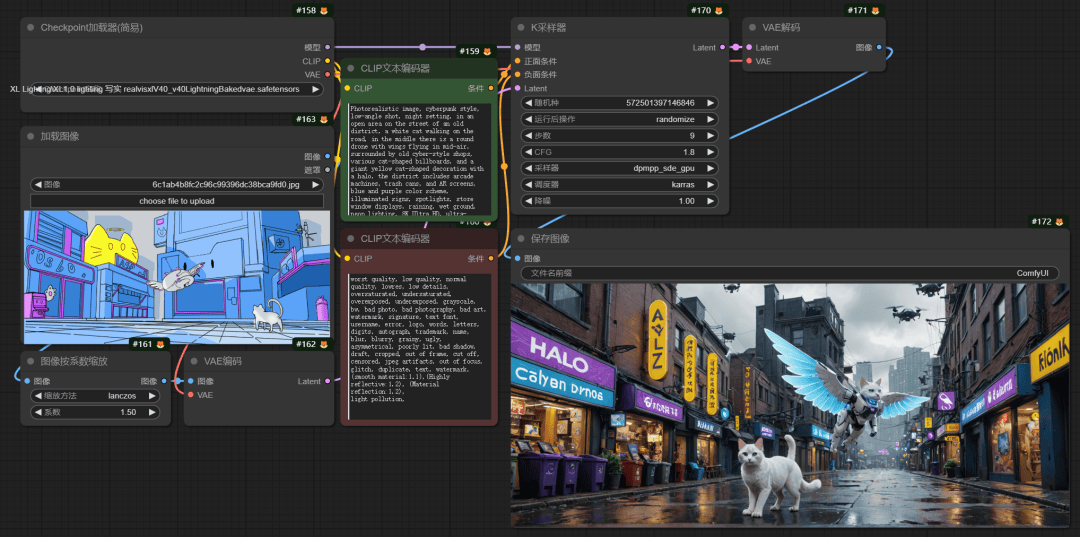The width and height of the screenshot is (1080, 537).
Task: Click the 'choose file to upload' button
Action: [176, 201]
